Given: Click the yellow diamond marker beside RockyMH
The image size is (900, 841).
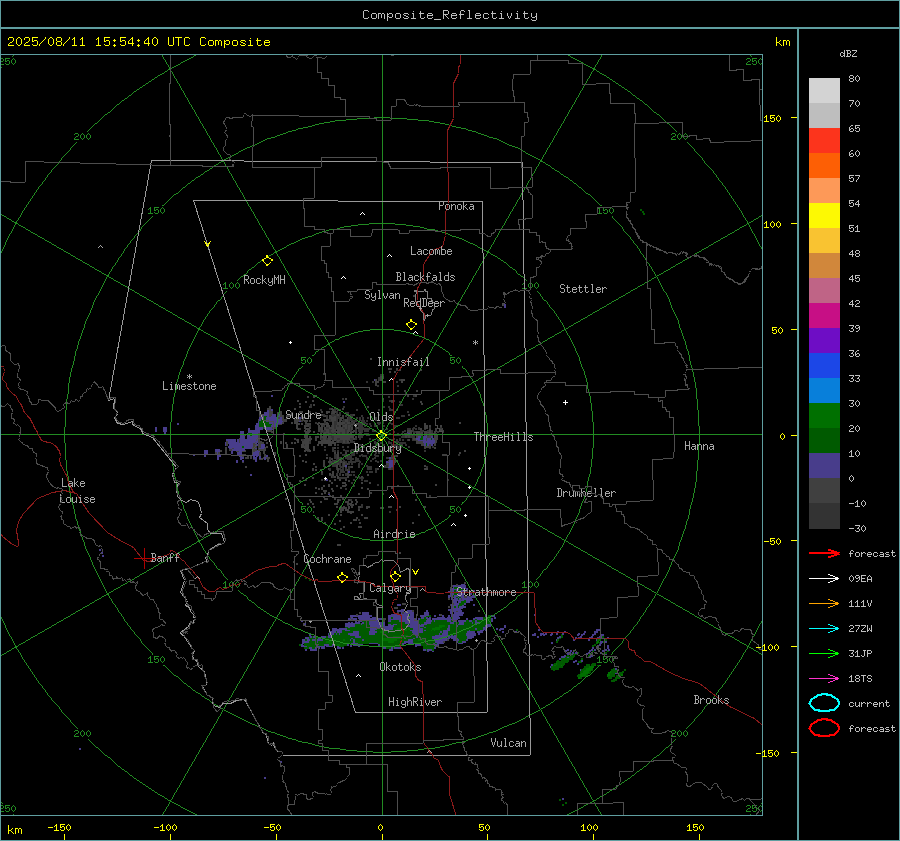Looking at the screenshot, I should pyautogui.click(x=267, y=261).
